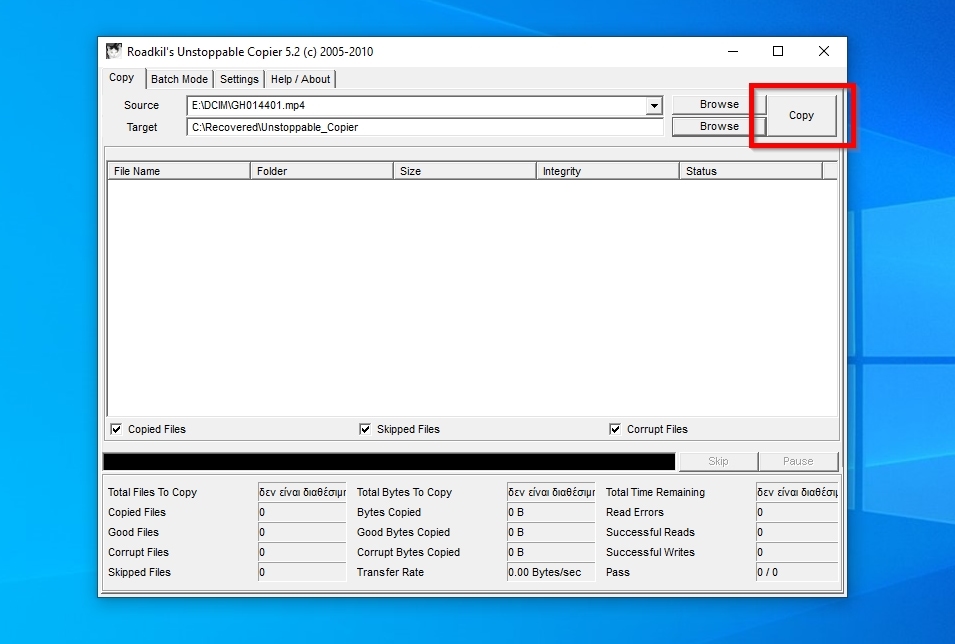Viewport: 955px width, 644px height.
Task: Sort by the Integrity column header
Action: (608, 171)
